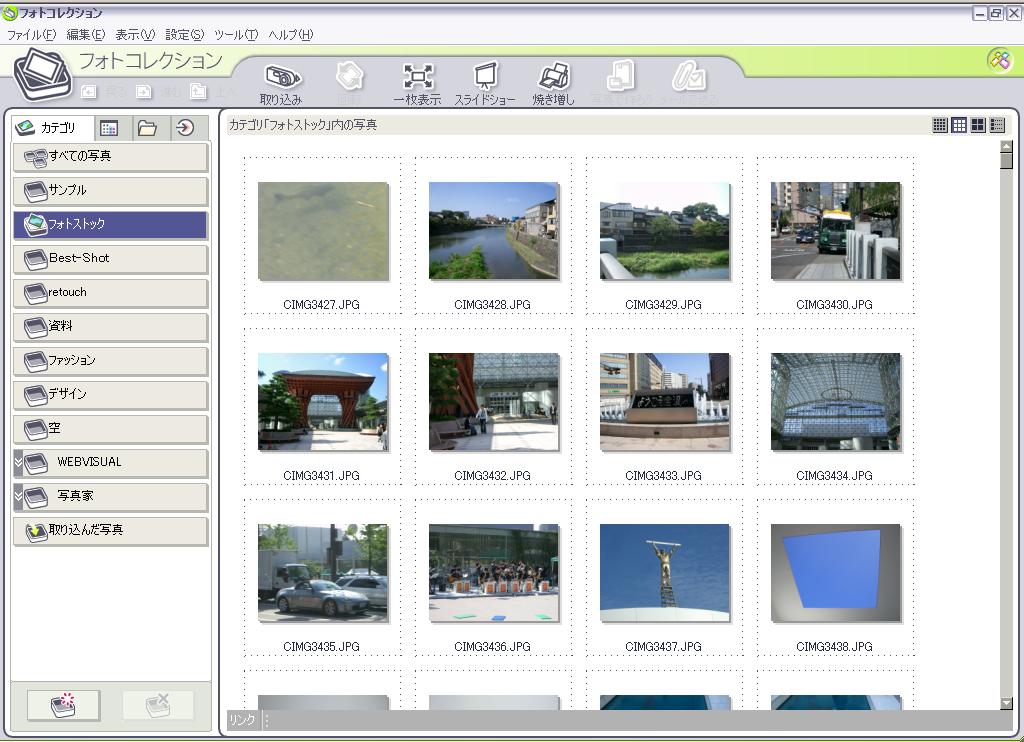
Task: Select thumbnail CIMG3432.JPG
Action: pyautogui.click(x=494, y=402)
